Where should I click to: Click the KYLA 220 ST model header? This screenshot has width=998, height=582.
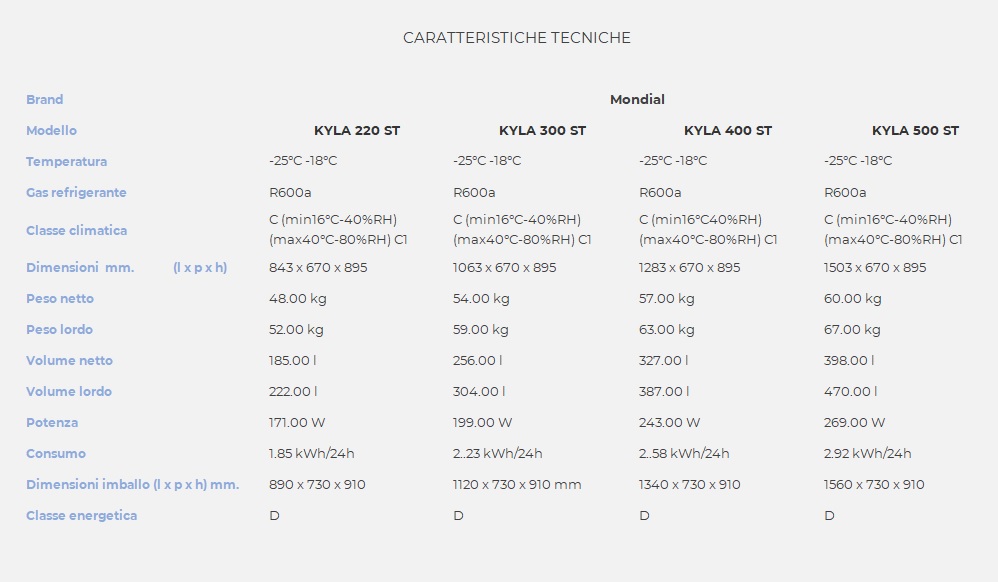click(356, 131)
